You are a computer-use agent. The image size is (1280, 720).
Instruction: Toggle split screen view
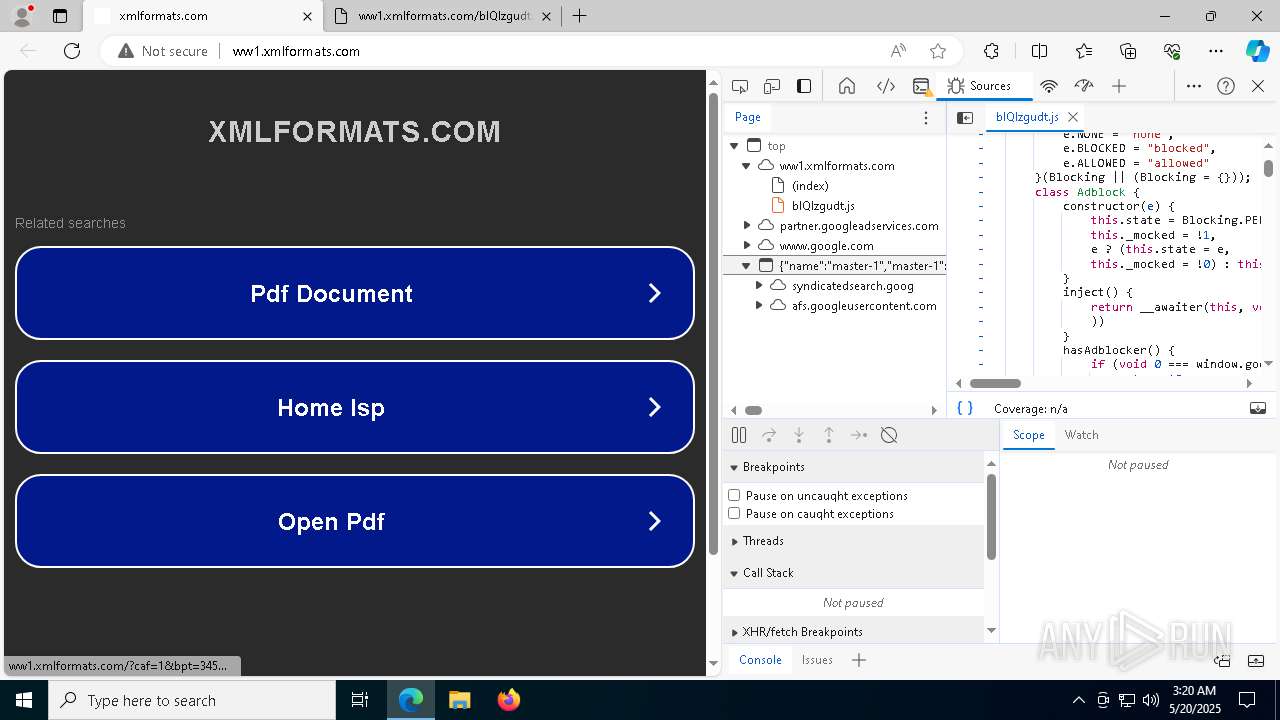coord(1039,51)
